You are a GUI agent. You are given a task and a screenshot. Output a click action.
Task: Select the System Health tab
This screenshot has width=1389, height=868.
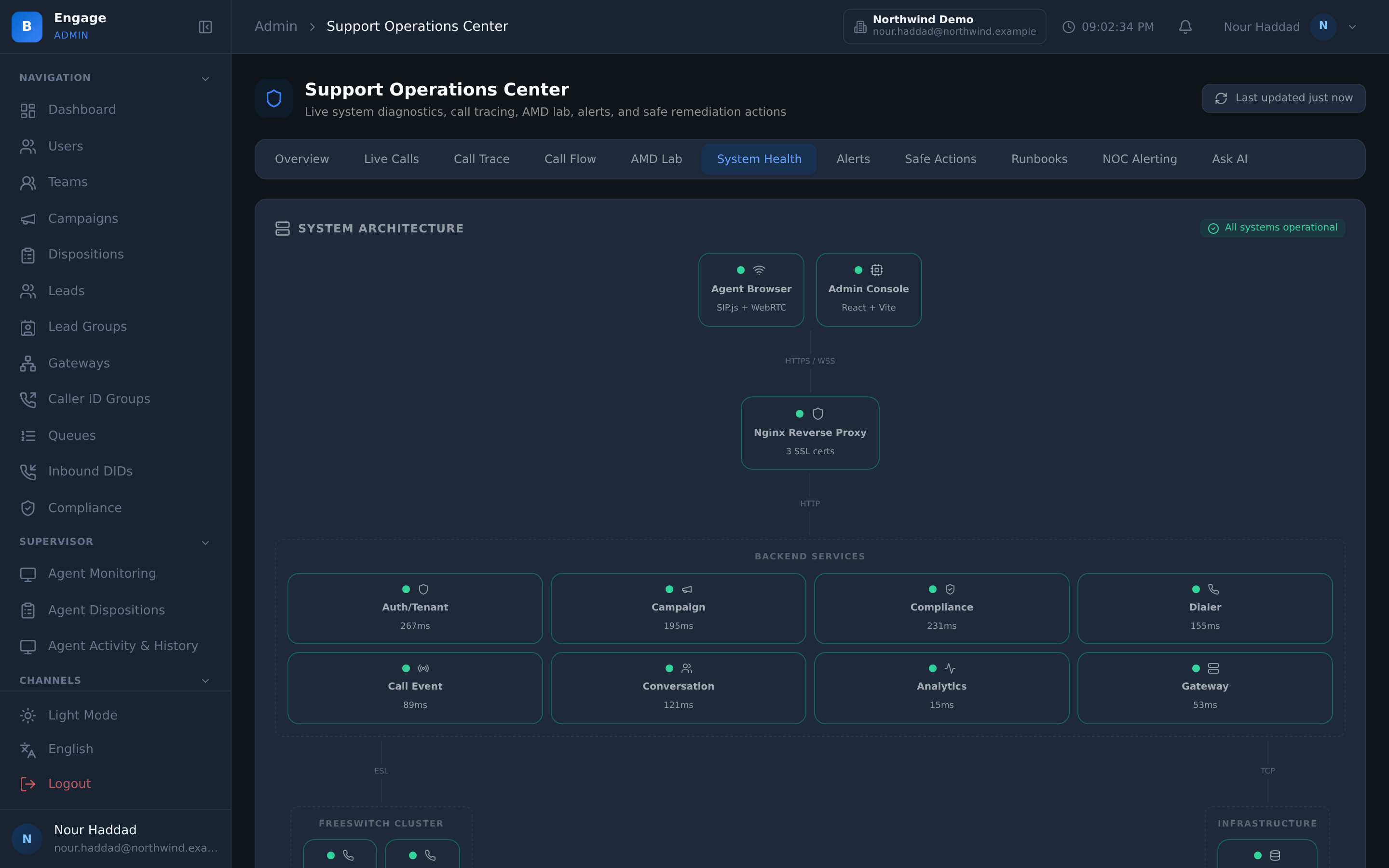[759, 159]
